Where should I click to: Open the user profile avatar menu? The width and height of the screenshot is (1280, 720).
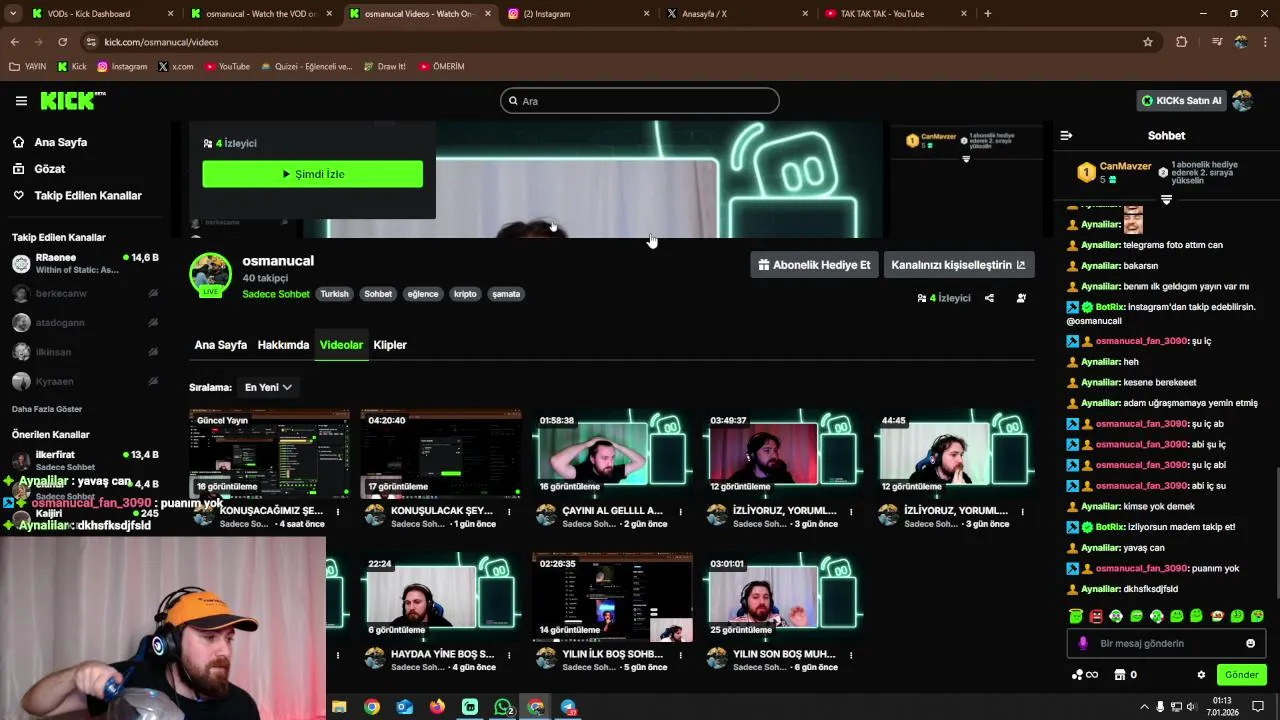coord(1243,100)
